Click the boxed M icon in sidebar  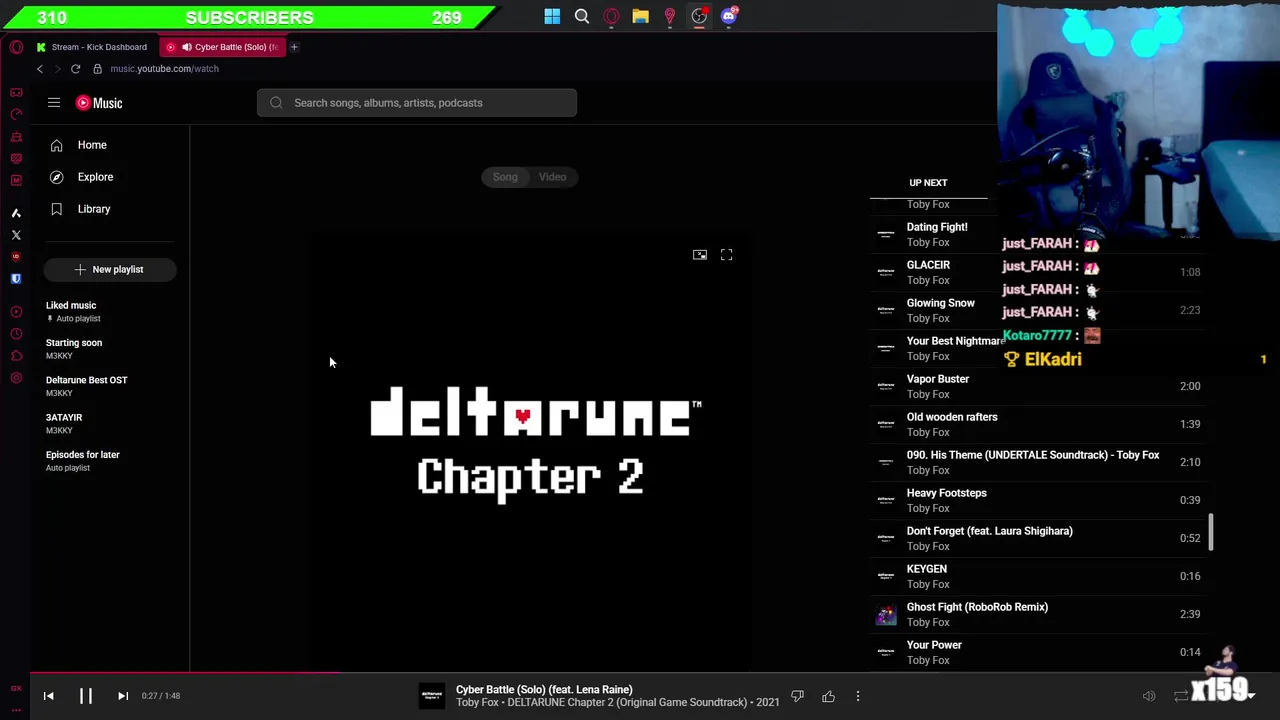pyautogui.click(x=16, y=180)
